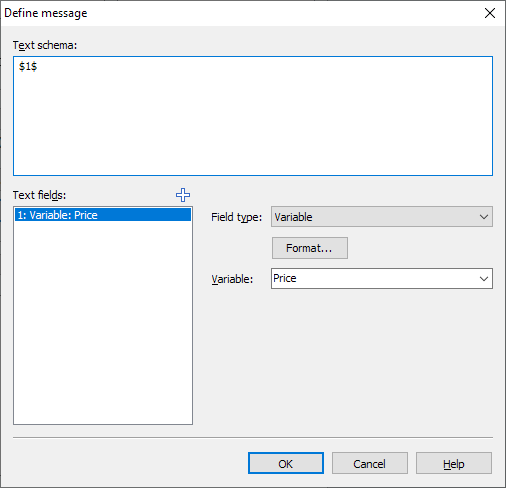Click the Variable label
Image resolution: width=506 pixels, height=488 pixels.
[x=232, y=279]
